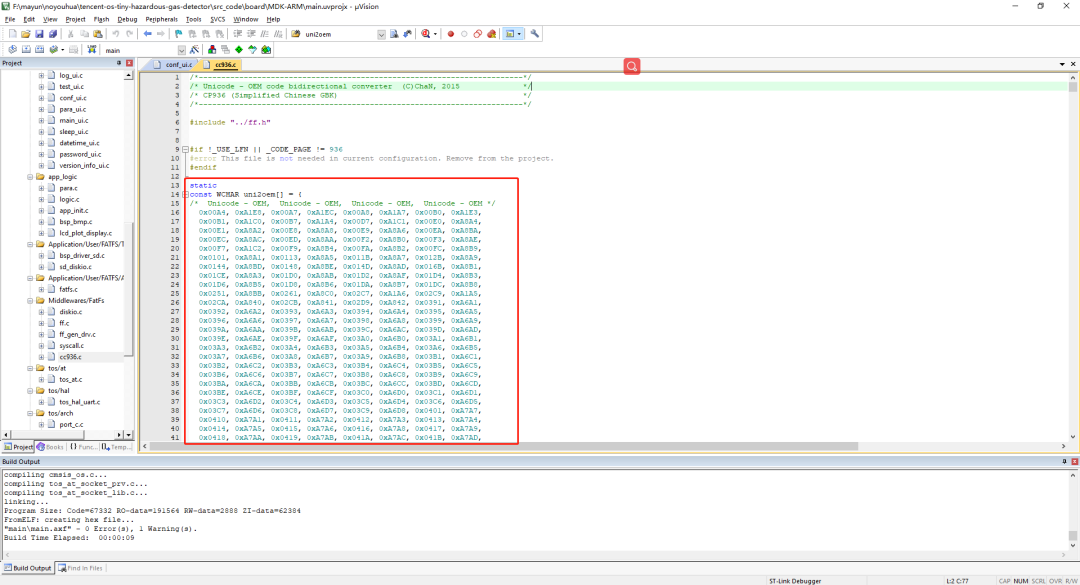The width and height of the screenshot is (1080, 585).
Task: Click the Save All icon
Action: pyautogui.click(x=52, y=34)
